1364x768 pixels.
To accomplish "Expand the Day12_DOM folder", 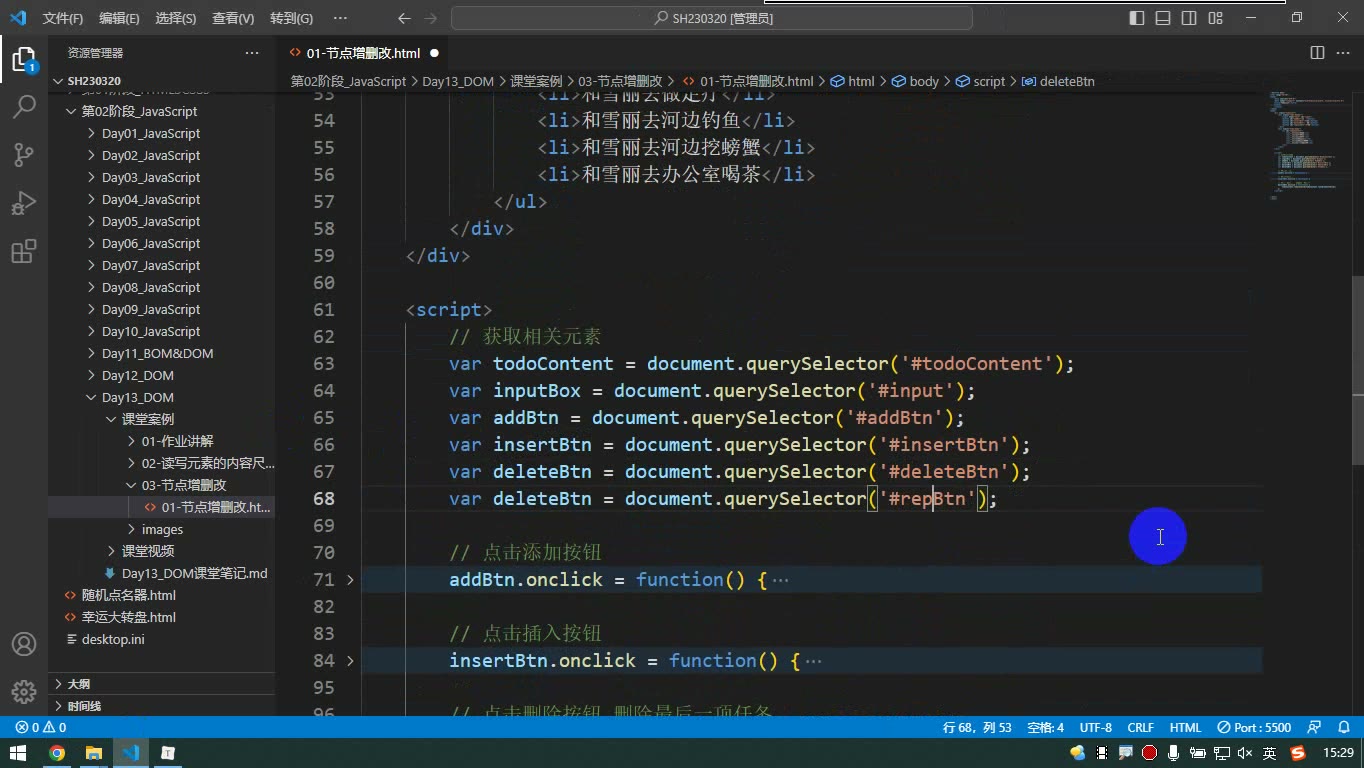I will click(92, 376).
